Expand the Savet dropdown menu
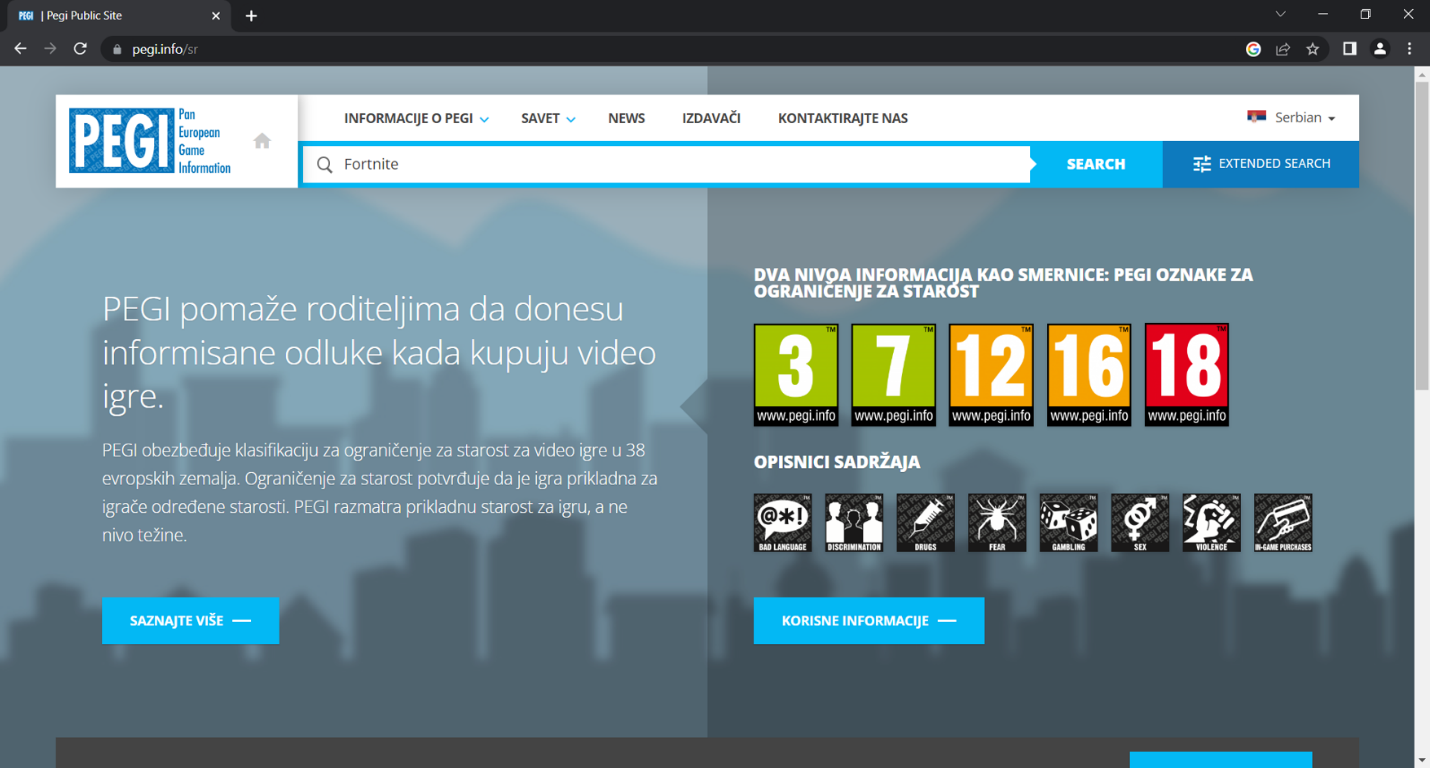Viewport: 1430px width, 768px height. (x=548, y=118)
